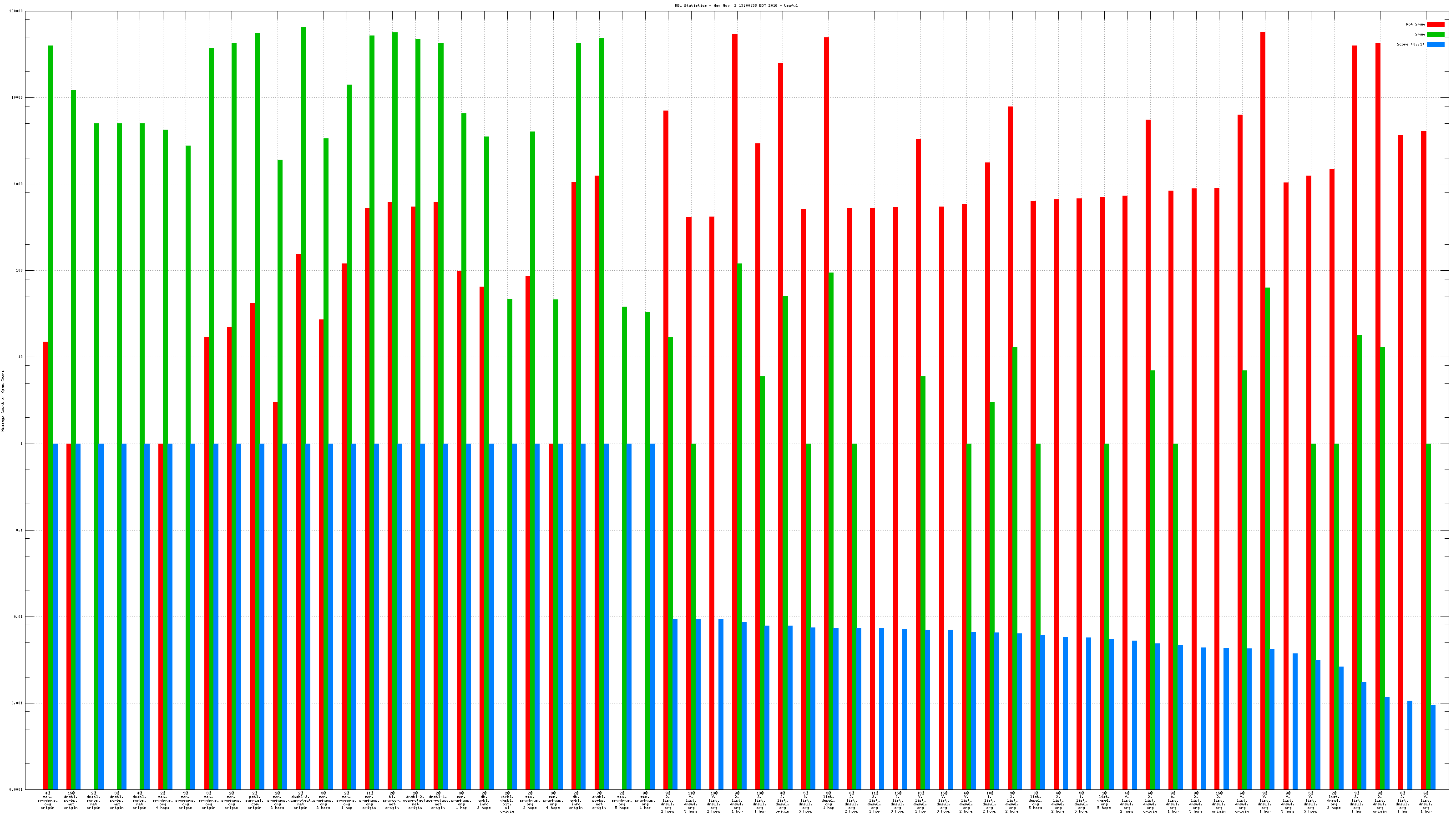Click the bl.spamcop.net 1 hop x-axis label
The image size is (1456, 819).
pos(392,800)
